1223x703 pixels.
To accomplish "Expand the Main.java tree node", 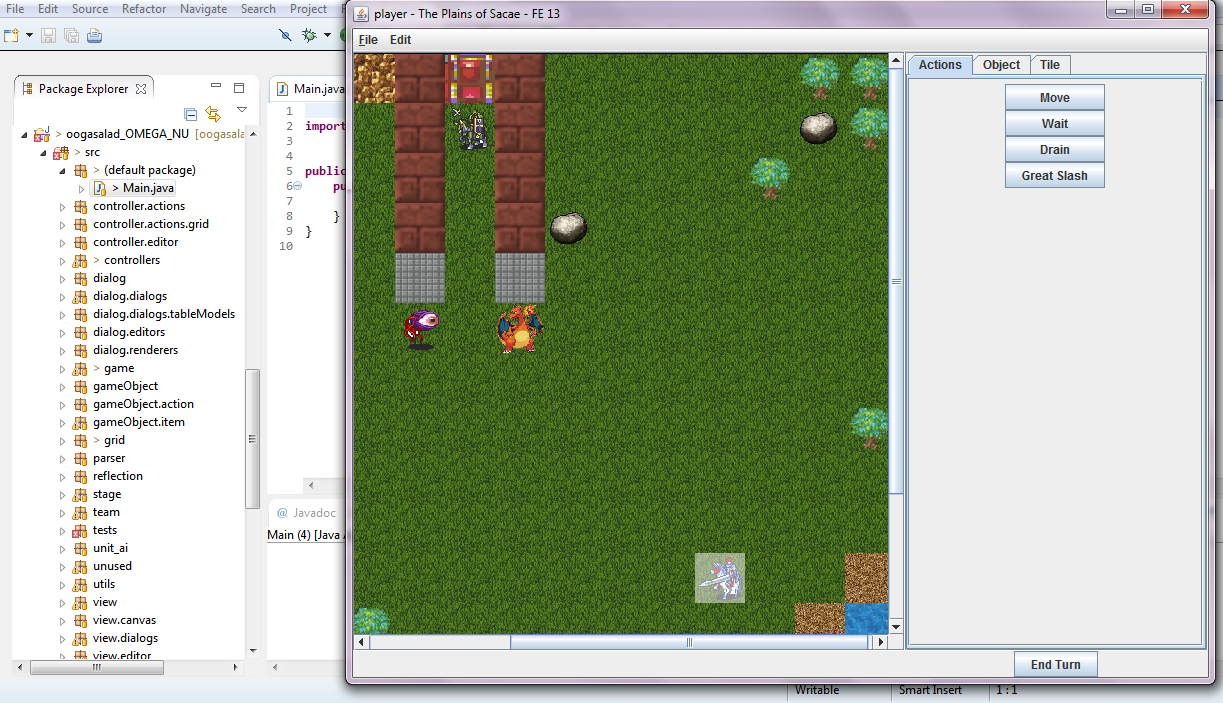I will 81,188.
